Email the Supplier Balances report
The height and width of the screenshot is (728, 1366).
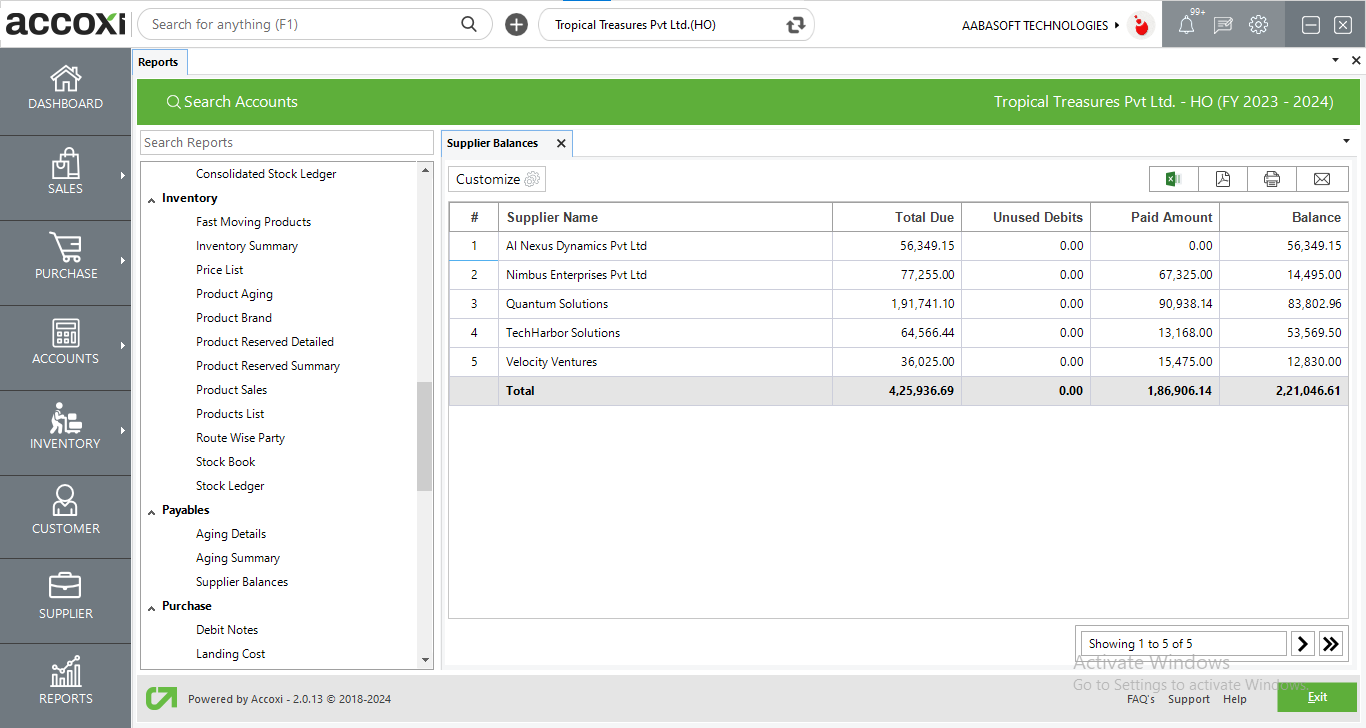pyautogui.click(x=1322, y=178)
